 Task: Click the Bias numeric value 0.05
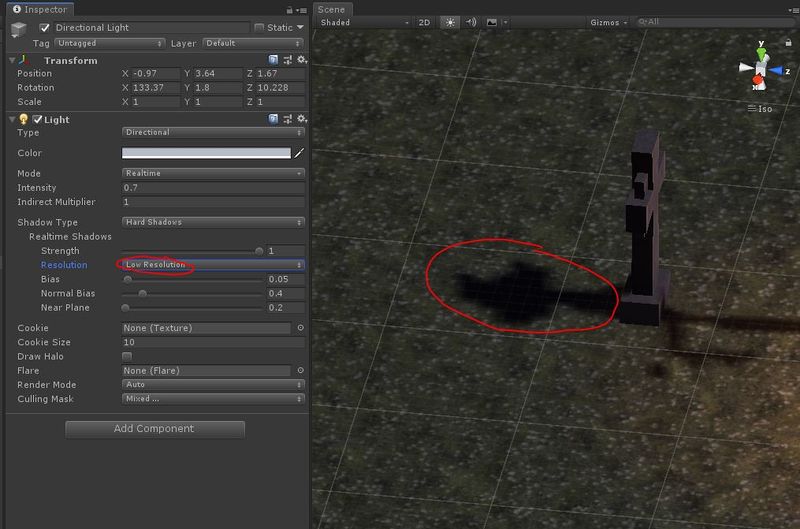point(286,279)
